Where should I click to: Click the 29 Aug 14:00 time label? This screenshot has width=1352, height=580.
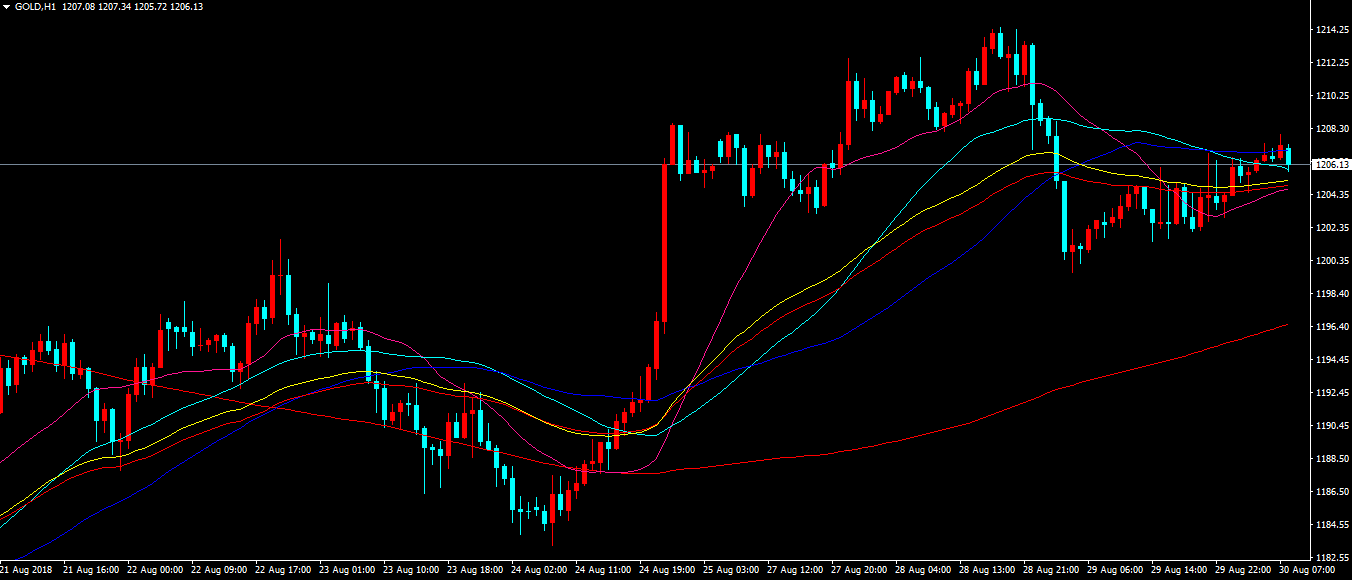(x=1179, y=570)
